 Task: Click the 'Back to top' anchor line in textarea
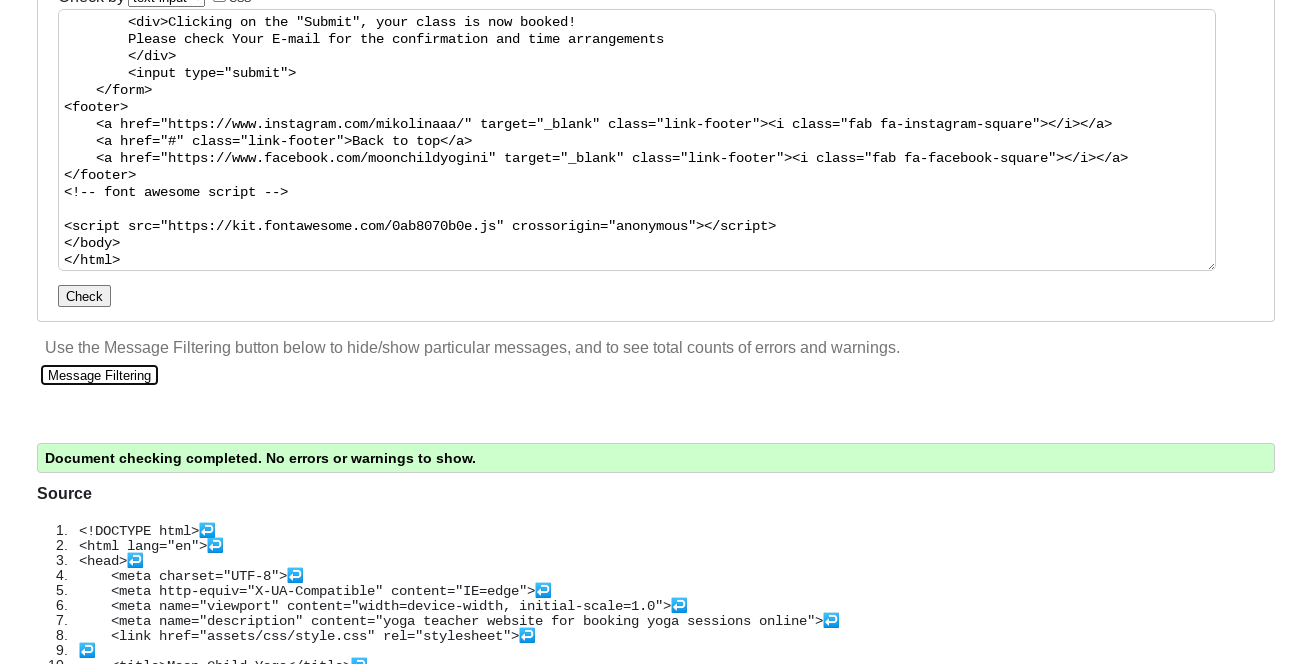point(284,141)
